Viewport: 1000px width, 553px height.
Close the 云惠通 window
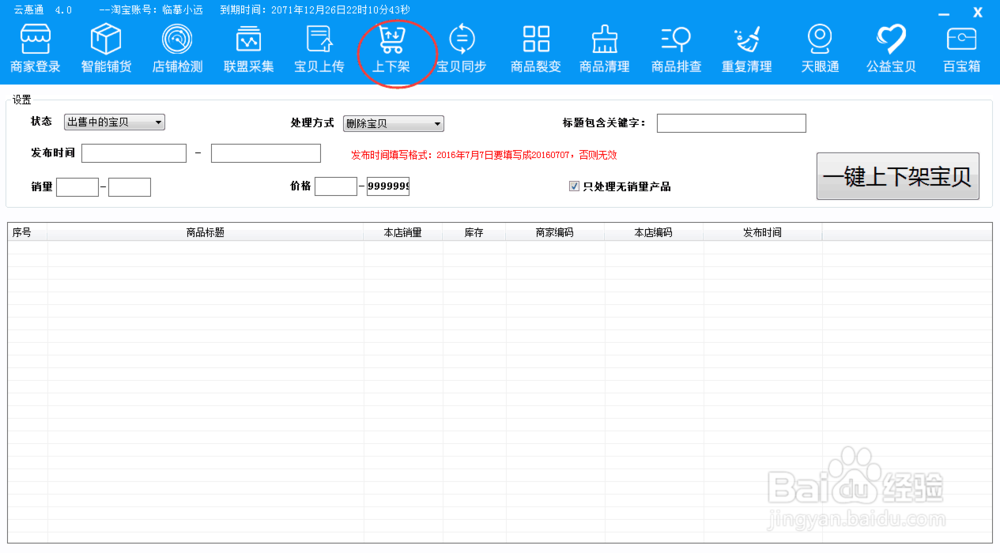pyautogui.click(x=978, y=12)
